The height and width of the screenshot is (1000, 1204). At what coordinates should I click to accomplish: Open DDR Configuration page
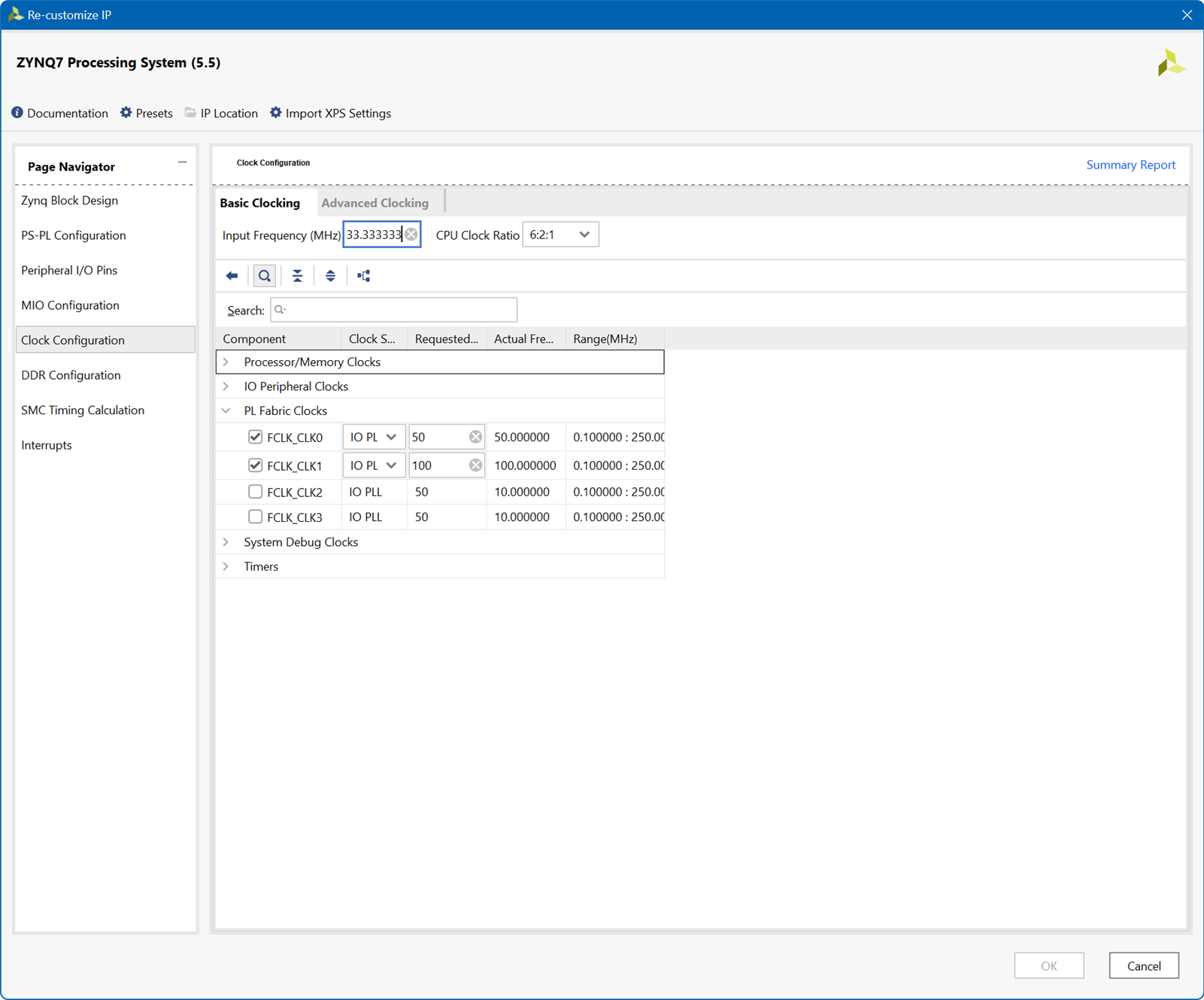105,375
